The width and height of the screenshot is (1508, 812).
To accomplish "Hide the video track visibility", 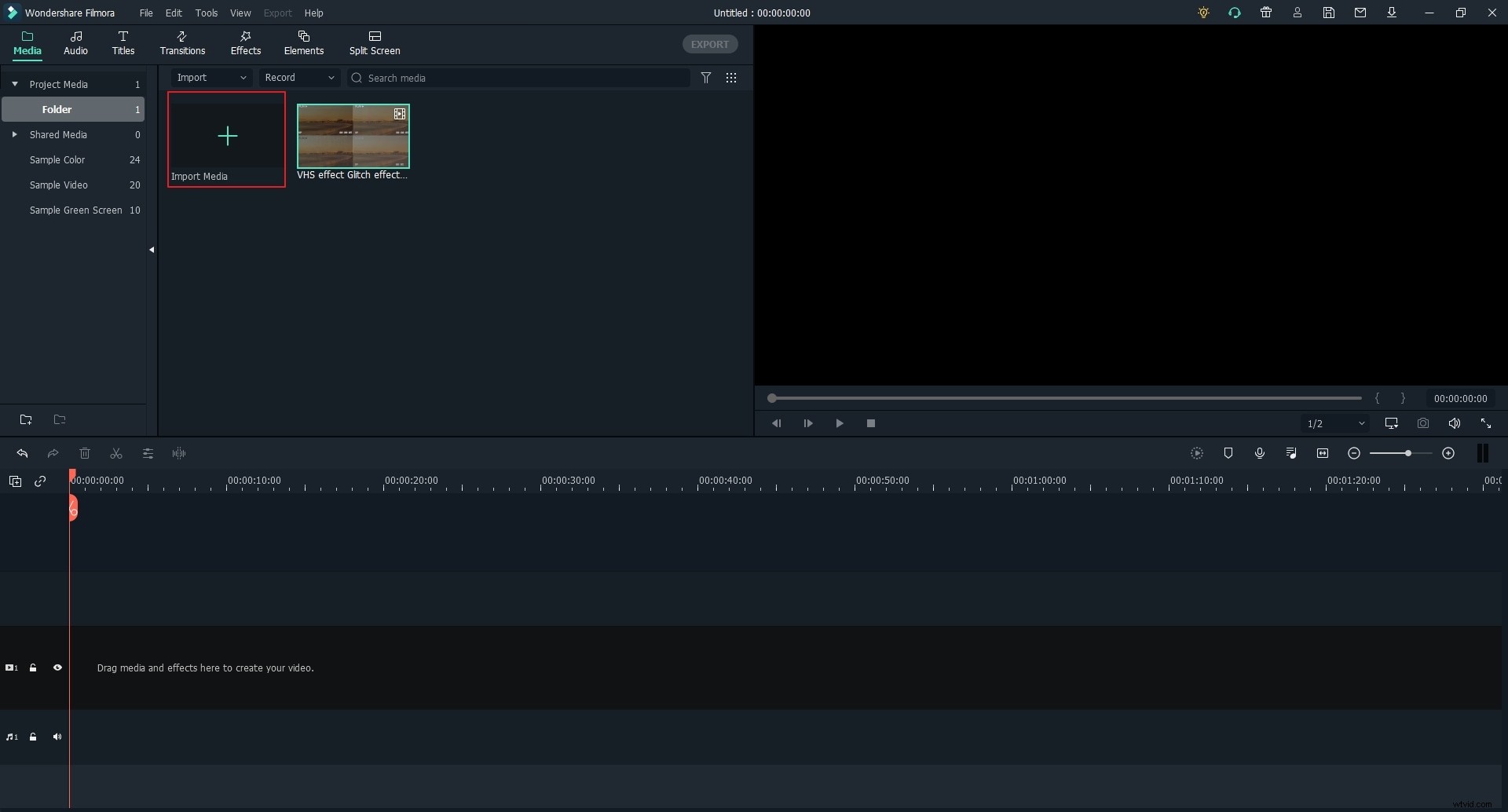I will pos(58,668).
